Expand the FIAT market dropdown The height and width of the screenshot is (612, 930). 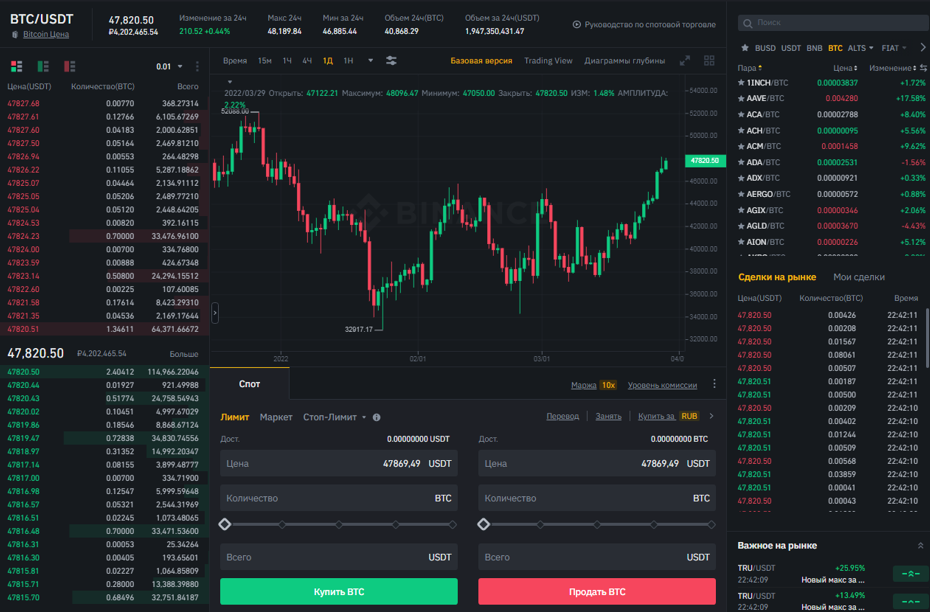(x=894, y=48)
